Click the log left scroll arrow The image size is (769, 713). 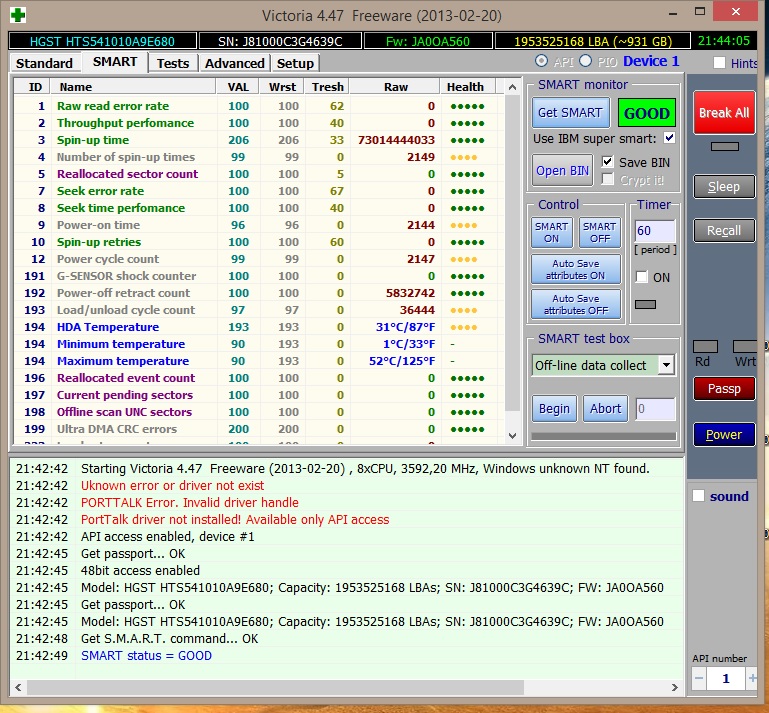(x=18, y=687)
